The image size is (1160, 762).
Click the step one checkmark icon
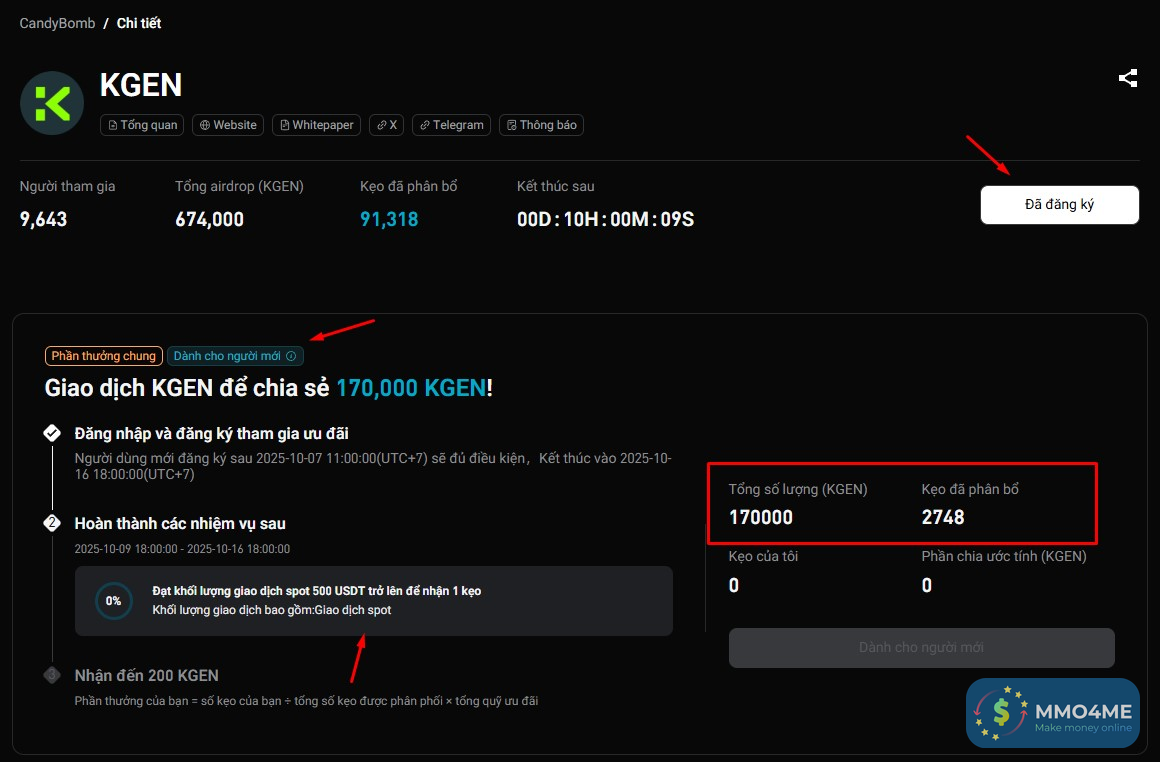[x=52, y=433]
